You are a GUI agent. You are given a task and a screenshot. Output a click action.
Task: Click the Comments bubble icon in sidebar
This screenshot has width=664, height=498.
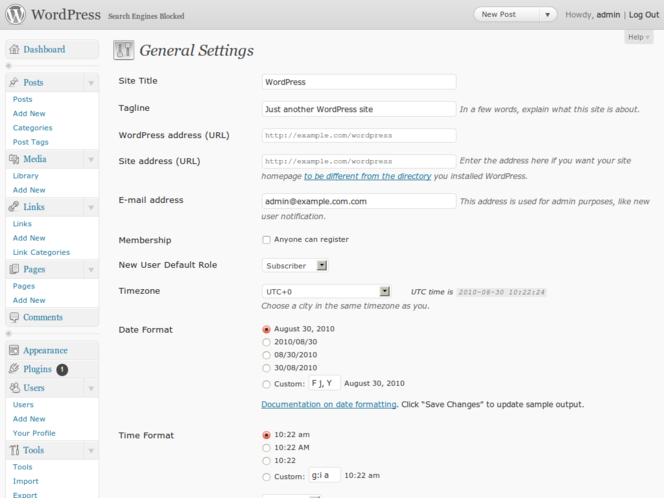point(13,317)
